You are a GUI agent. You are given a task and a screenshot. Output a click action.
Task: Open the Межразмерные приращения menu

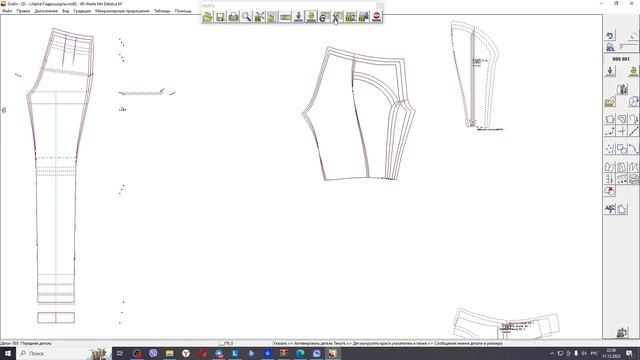pyautogui.click(x=122, y=11)
